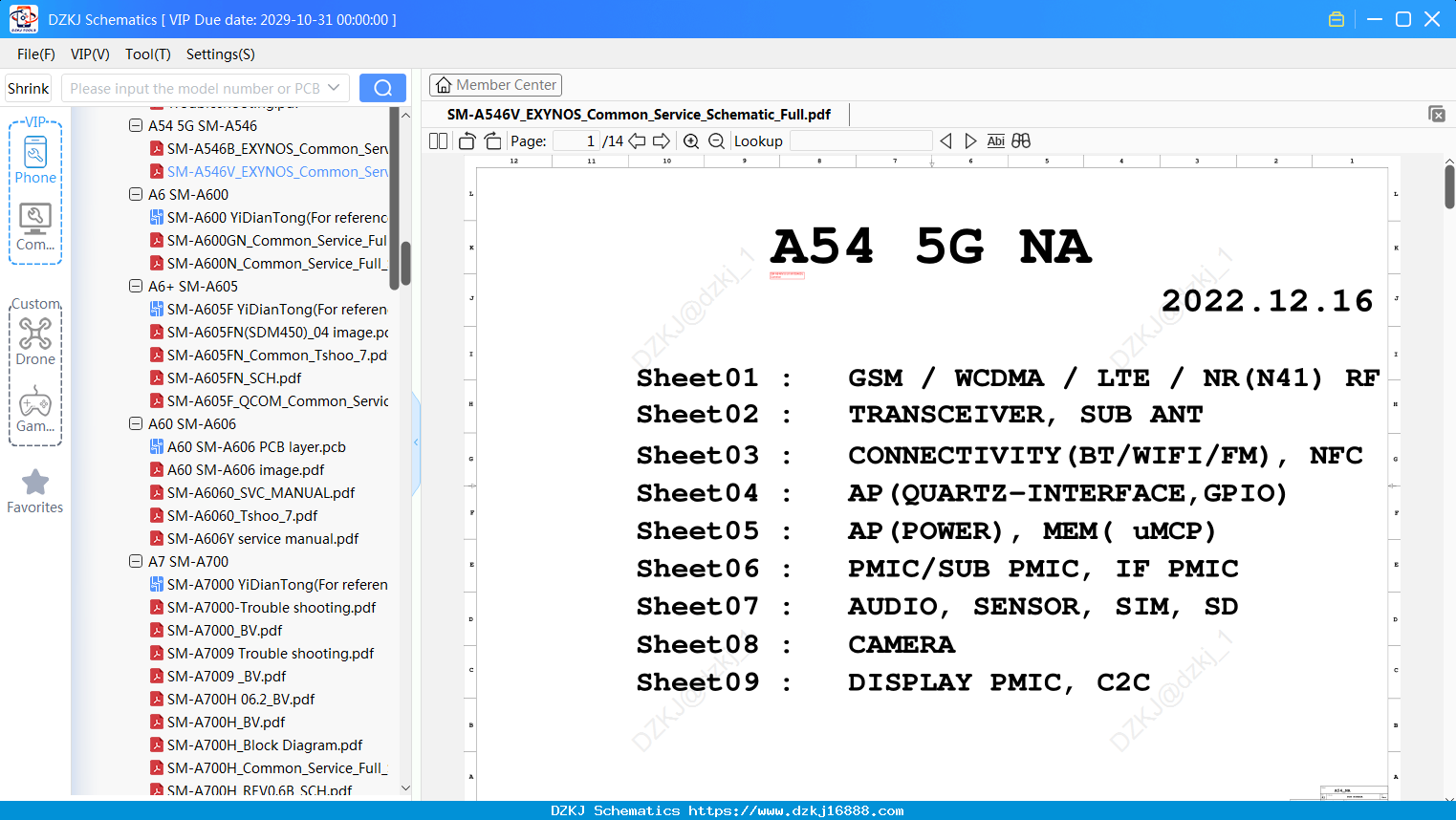
Task: Rotate page counterclockwise
Action: (467, 141)
